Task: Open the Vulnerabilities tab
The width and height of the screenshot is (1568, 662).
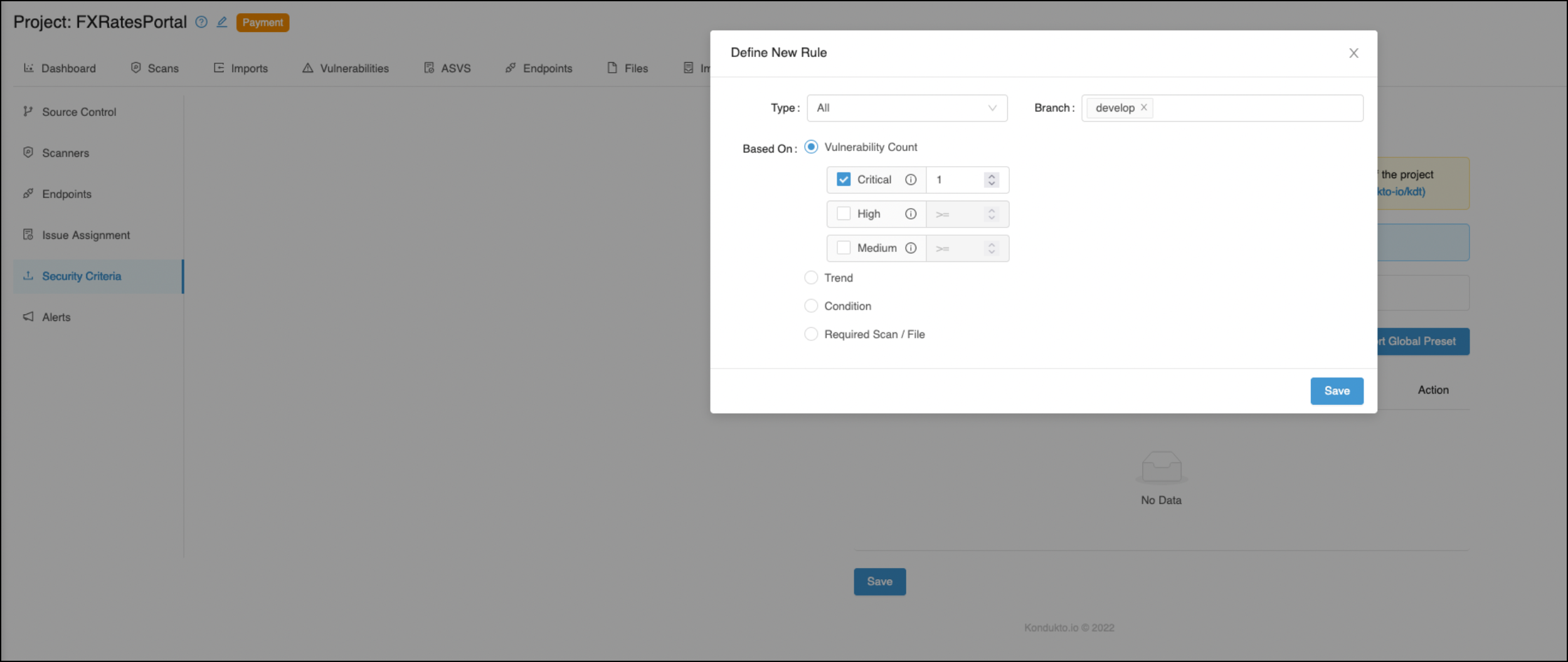Action: (346, 68)
